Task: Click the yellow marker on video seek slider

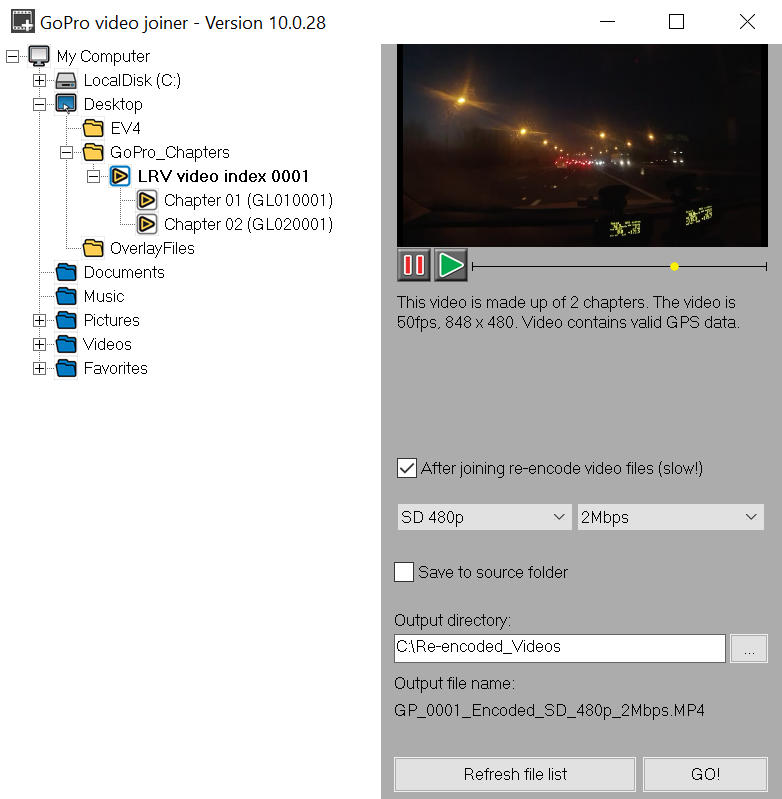Action: coord(674,266)
